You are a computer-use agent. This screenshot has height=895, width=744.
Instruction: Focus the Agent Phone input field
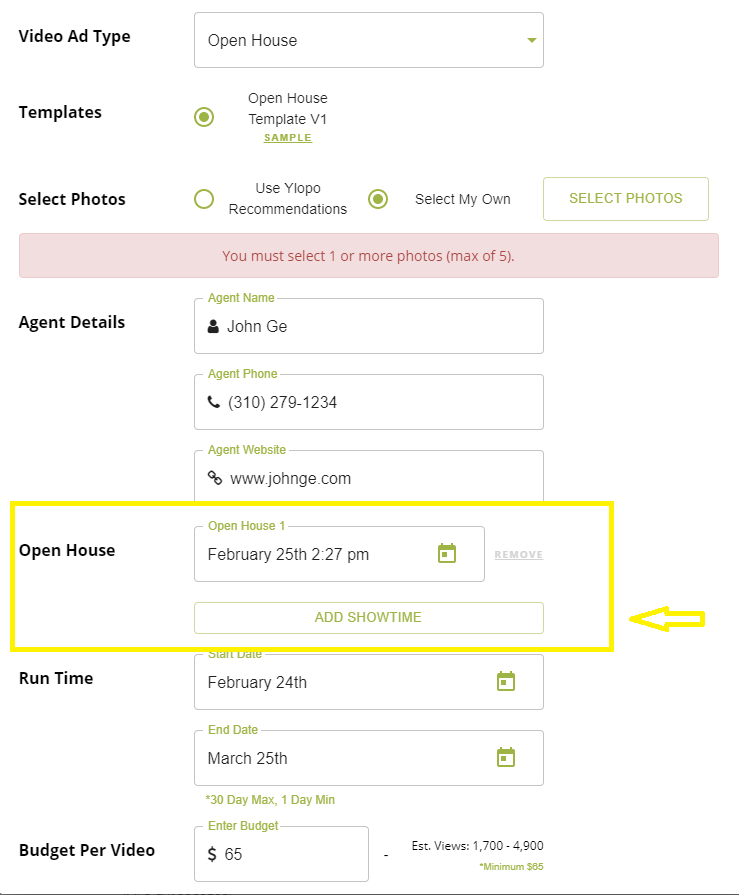point(380,402)
